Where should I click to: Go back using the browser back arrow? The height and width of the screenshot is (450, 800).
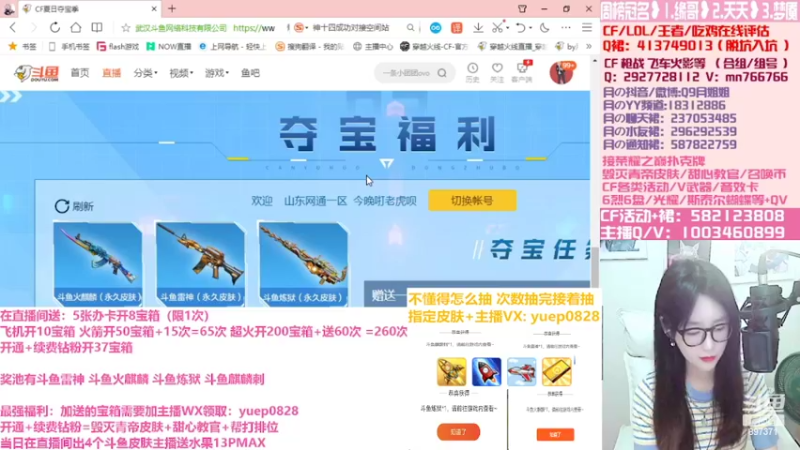(x=13, y=28)
